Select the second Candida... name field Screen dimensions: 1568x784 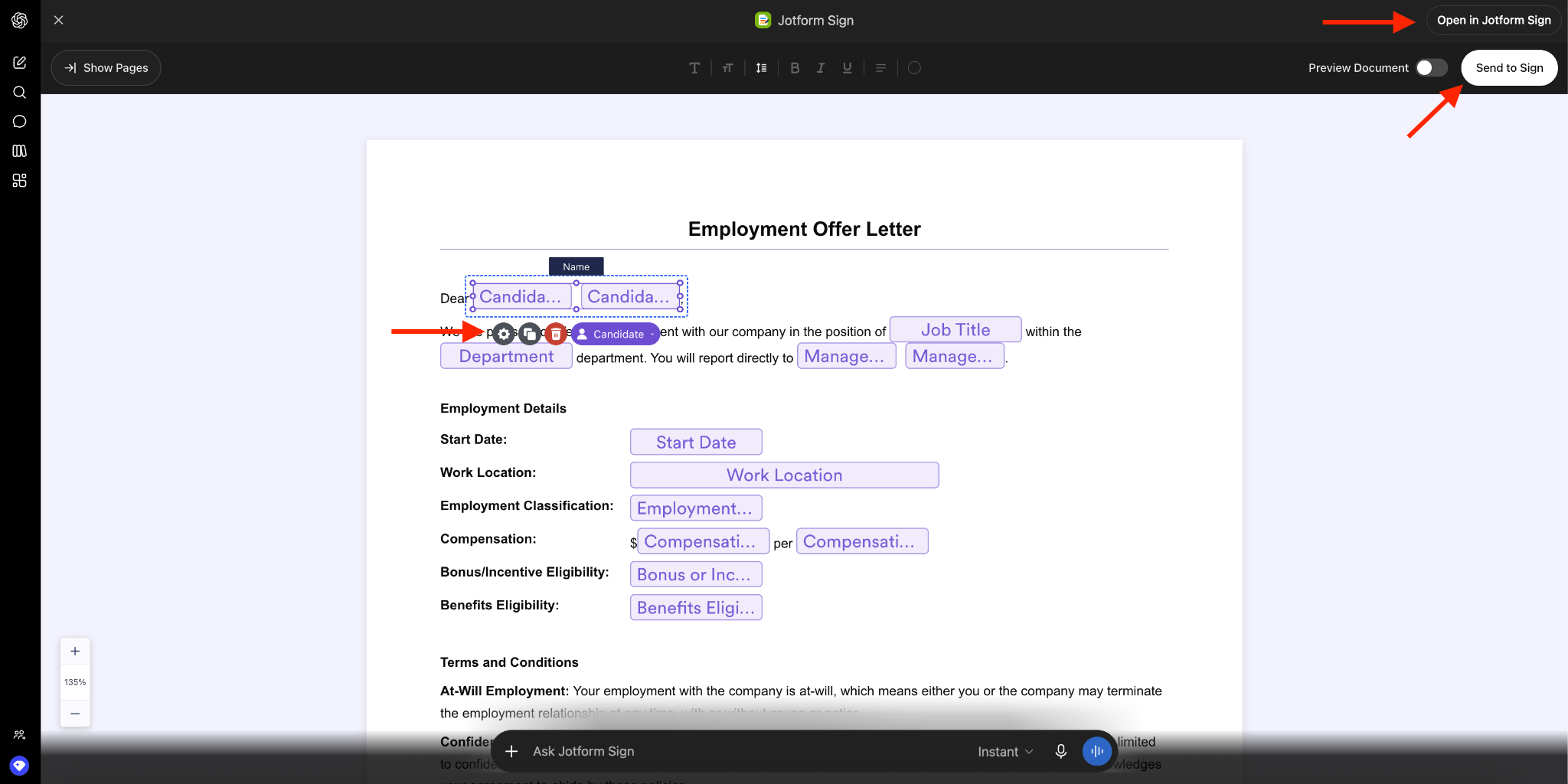629,296
